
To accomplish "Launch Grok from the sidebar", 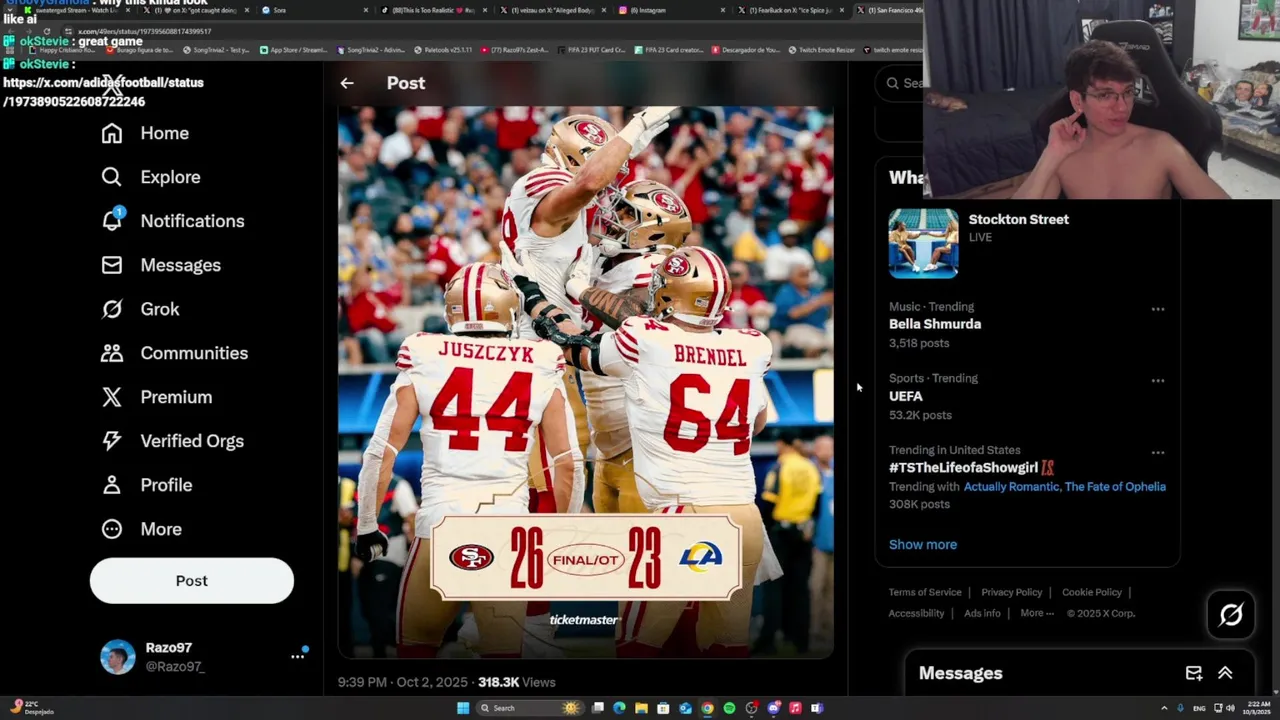I will point(140,309).
